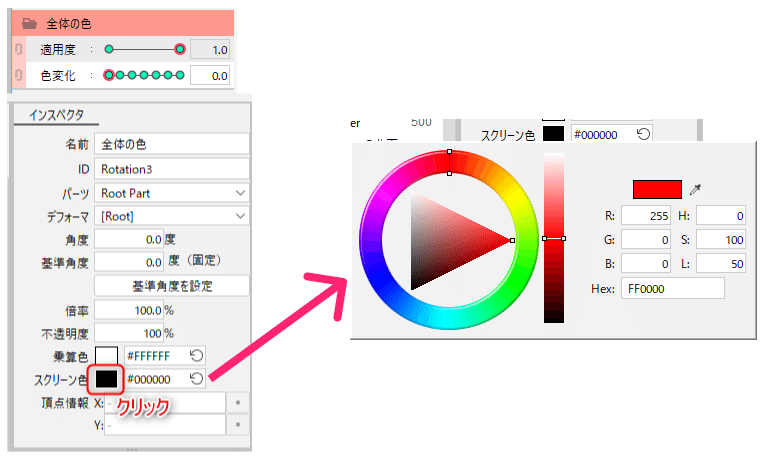Pick a color with the eyedropper tool

(x=695, y=190)
